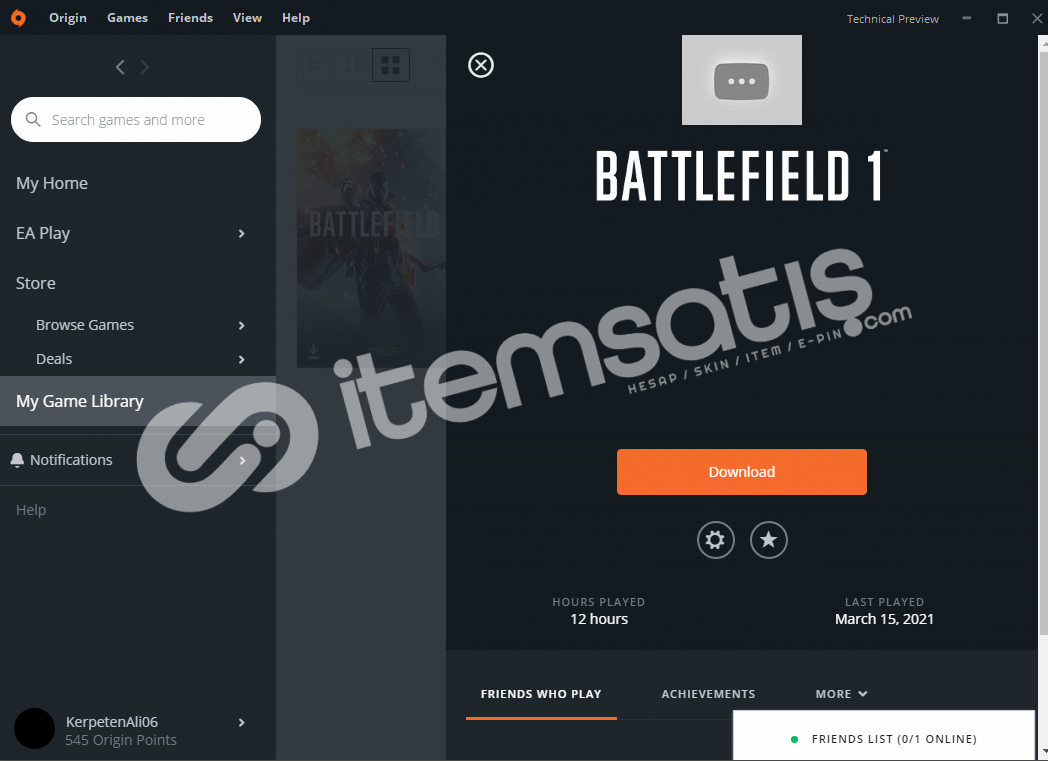
Task: Switch to the ACHIEVEMENTS tab
Action: pos(708,694)
